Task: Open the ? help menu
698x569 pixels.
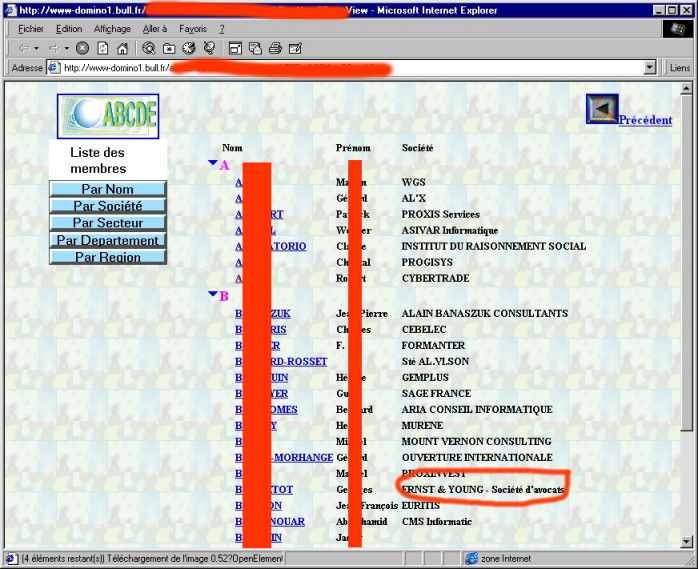Action: (221, 29)
